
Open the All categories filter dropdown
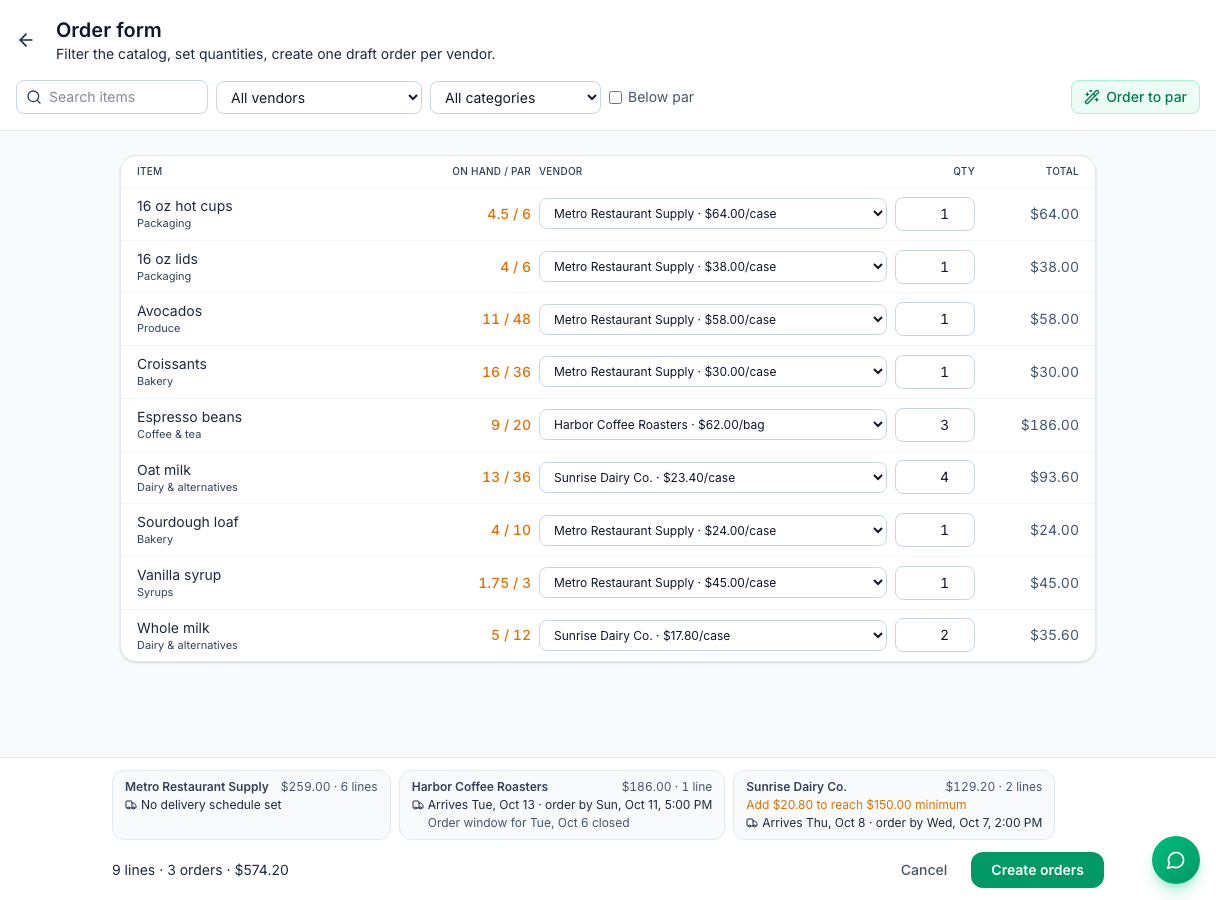pos(515,97)
